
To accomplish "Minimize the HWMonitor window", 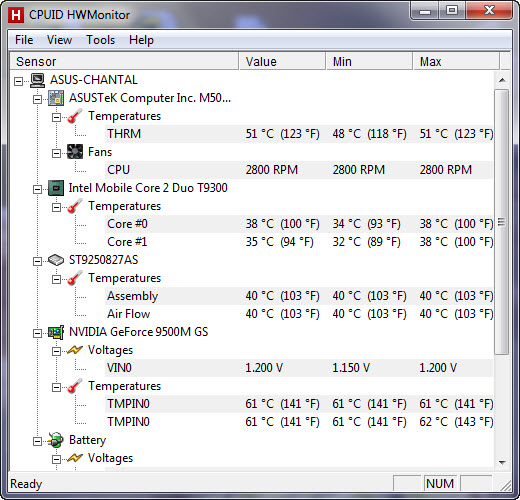I will 424,11.
